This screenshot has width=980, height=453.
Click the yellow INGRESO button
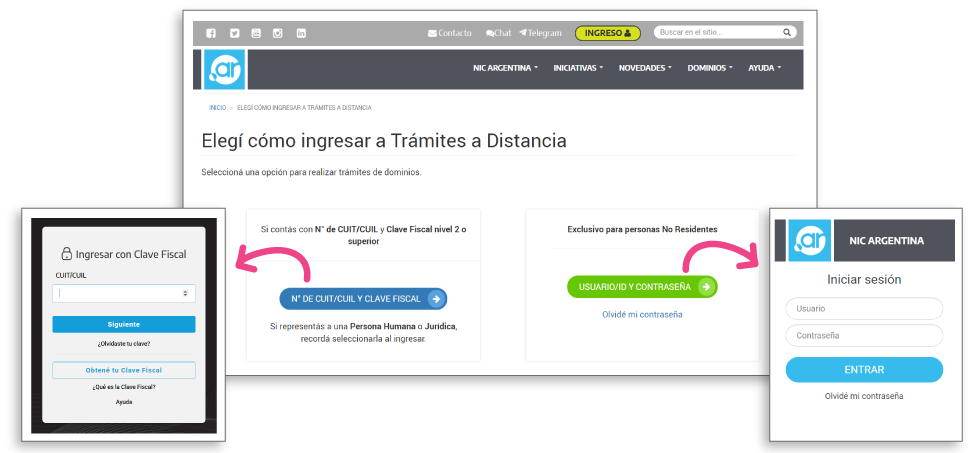point(608,33)
